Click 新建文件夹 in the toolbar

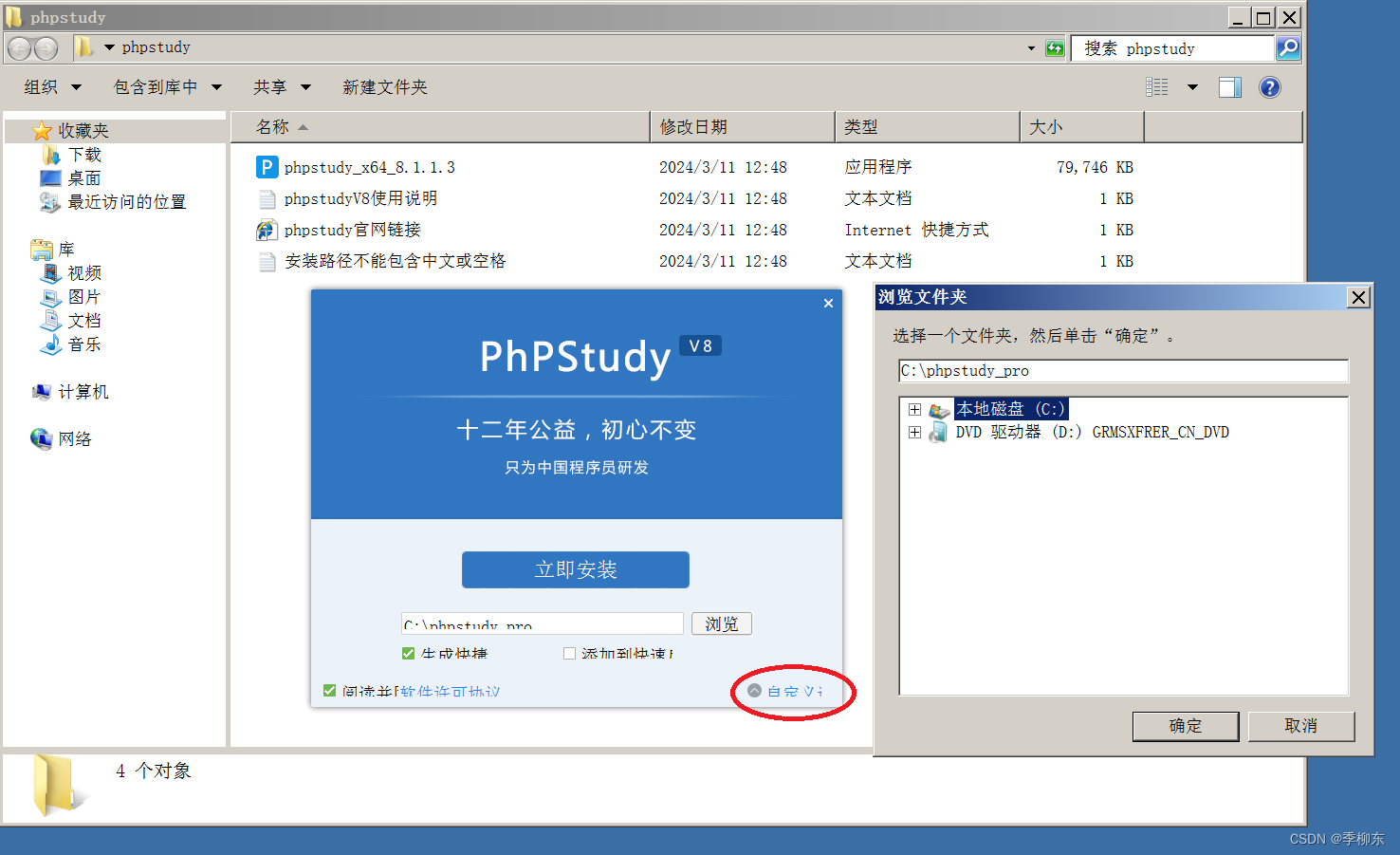(x=385, y=87)
